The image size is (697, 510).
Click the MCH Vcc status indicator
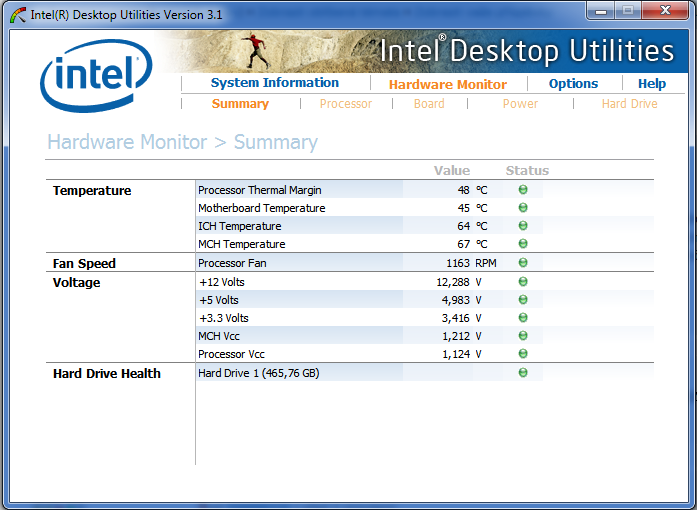coord(523,336)
